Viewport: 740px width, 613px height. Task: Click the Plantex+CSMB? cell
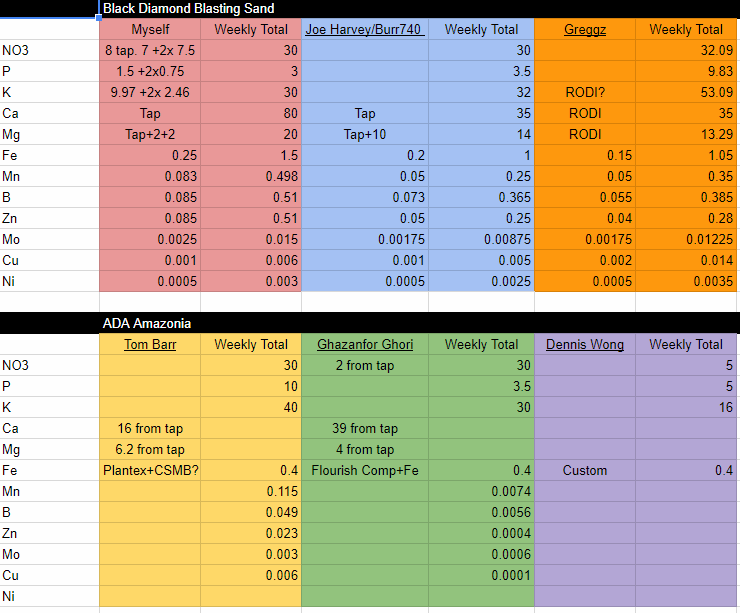[x=150, y=470]
